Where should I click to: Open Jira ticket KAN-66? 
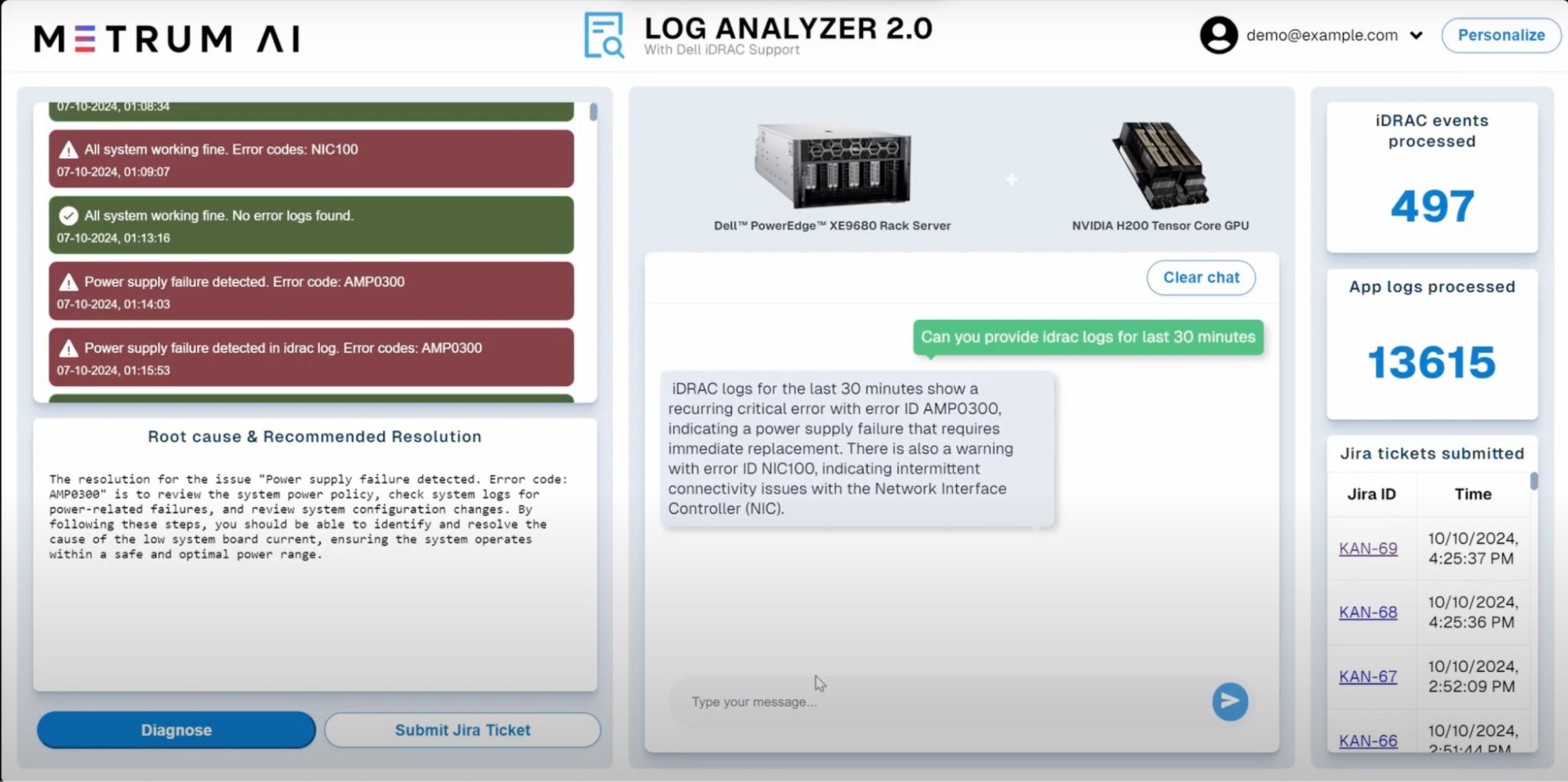tap(1368, 741)
